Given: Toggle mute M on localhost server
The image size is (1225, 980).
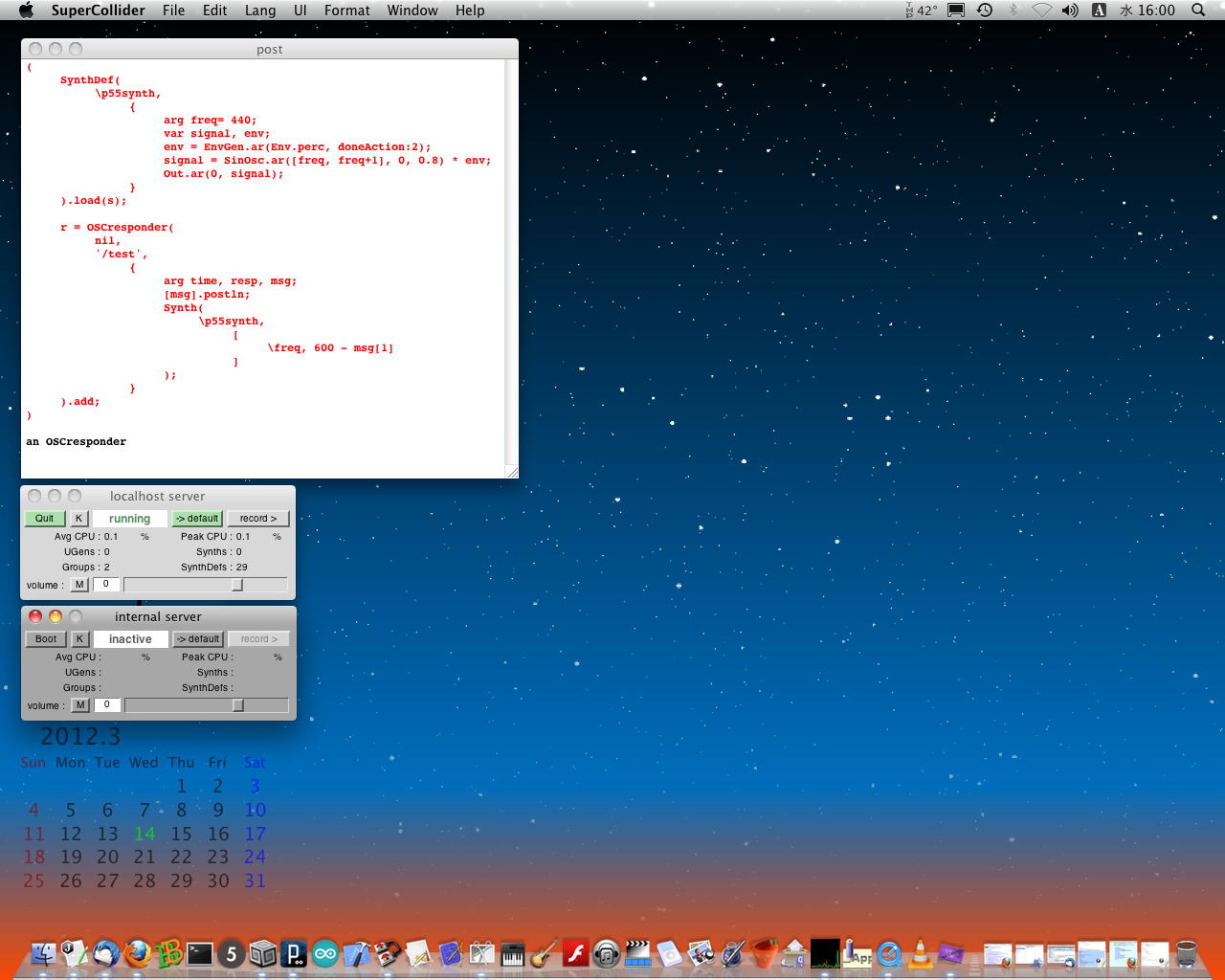Looking at the screenshot, I should tap(79, 585).
